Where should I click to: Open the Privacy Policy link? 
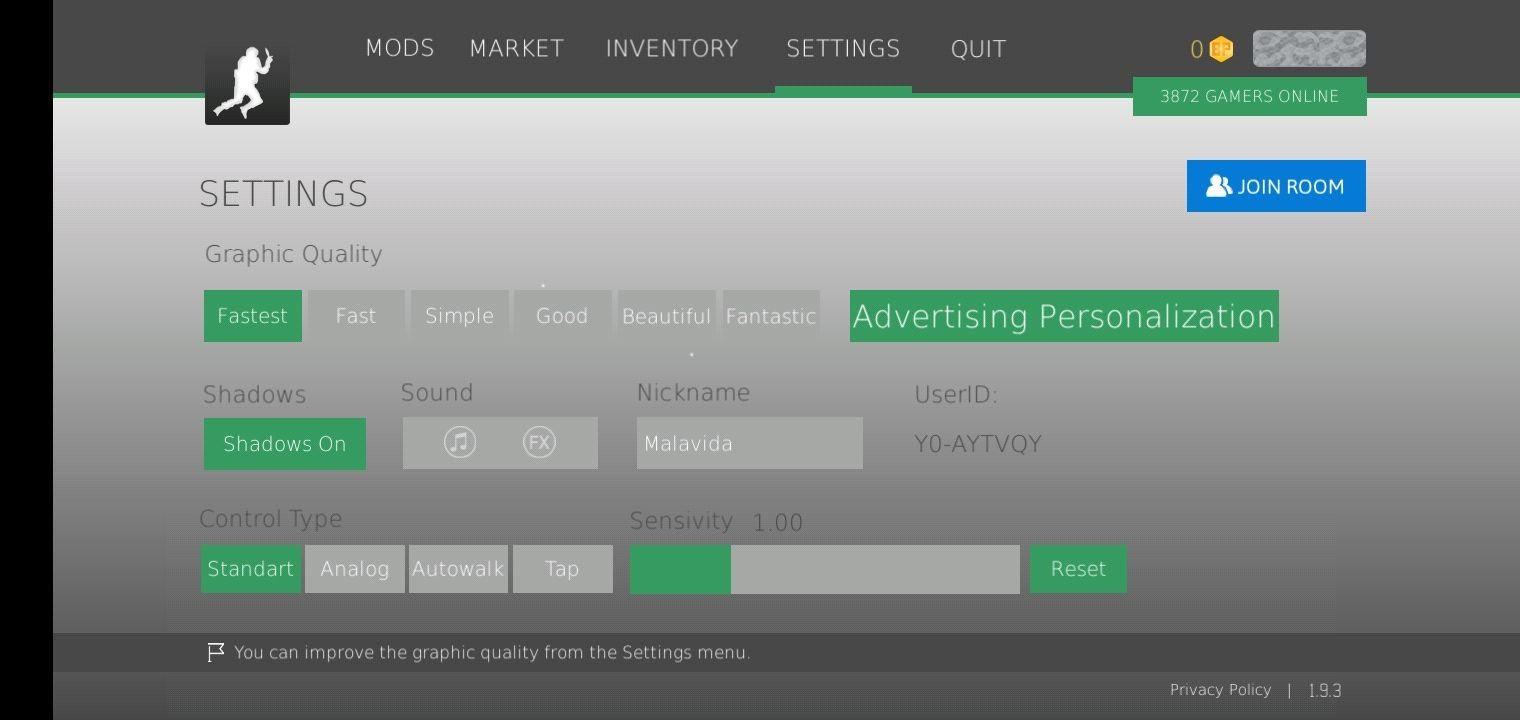1220,690
